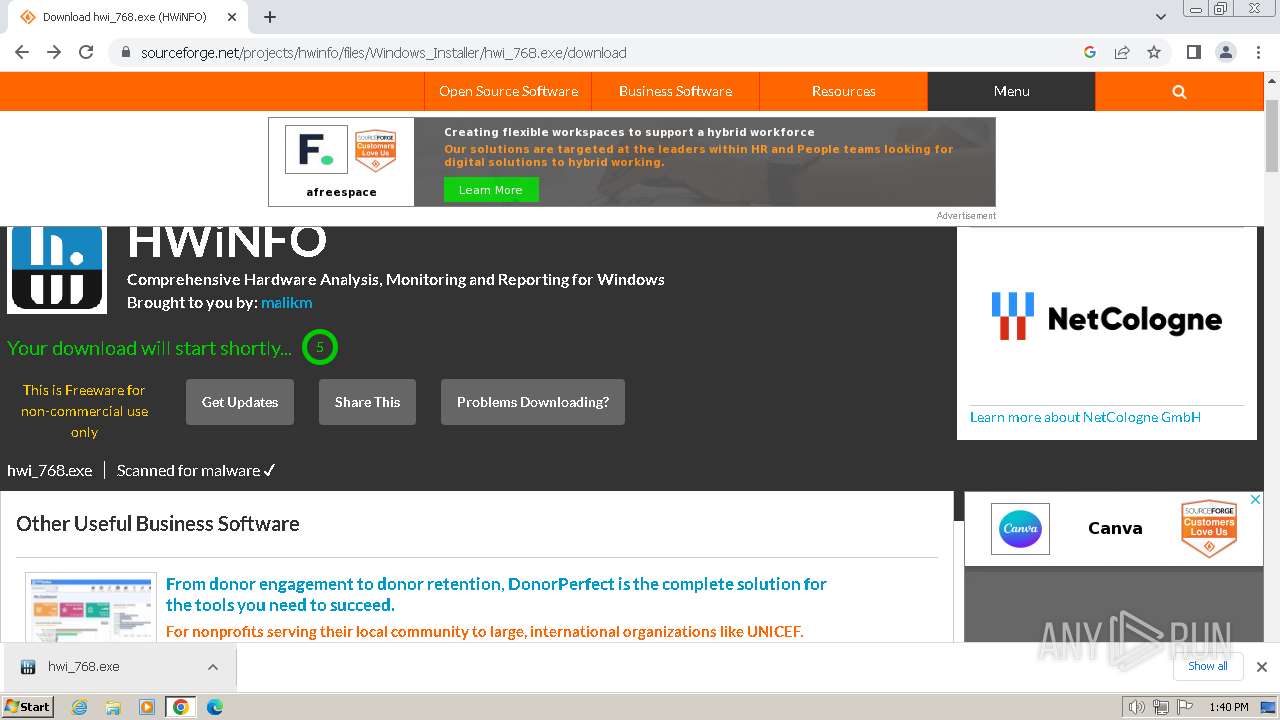Click Show all downloads button
The image size is (1280, 720).
(x=1208, y=666)
